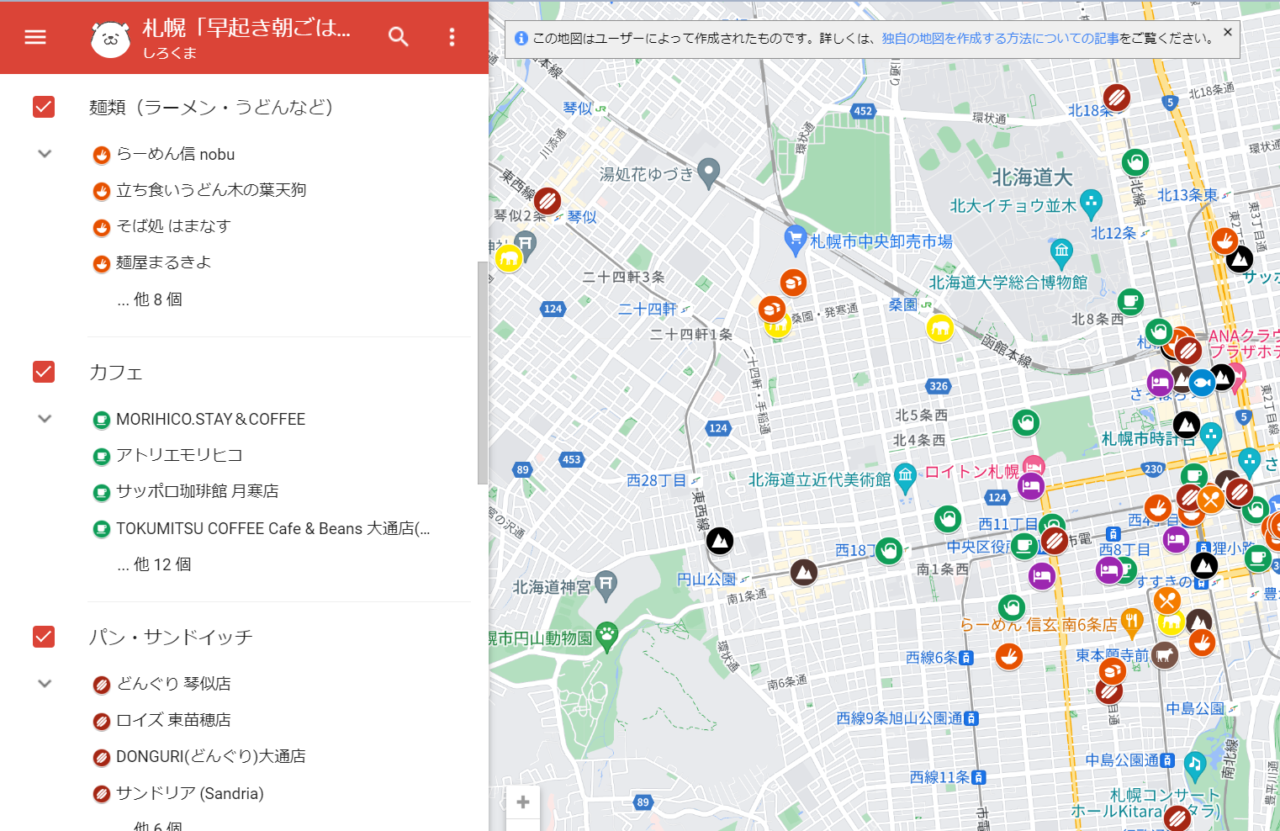This screenshot has width=1280, height=831.
Task: Toggle the パン・サンドイッチ layer checkbox
Action: click(x=44, y=636)
